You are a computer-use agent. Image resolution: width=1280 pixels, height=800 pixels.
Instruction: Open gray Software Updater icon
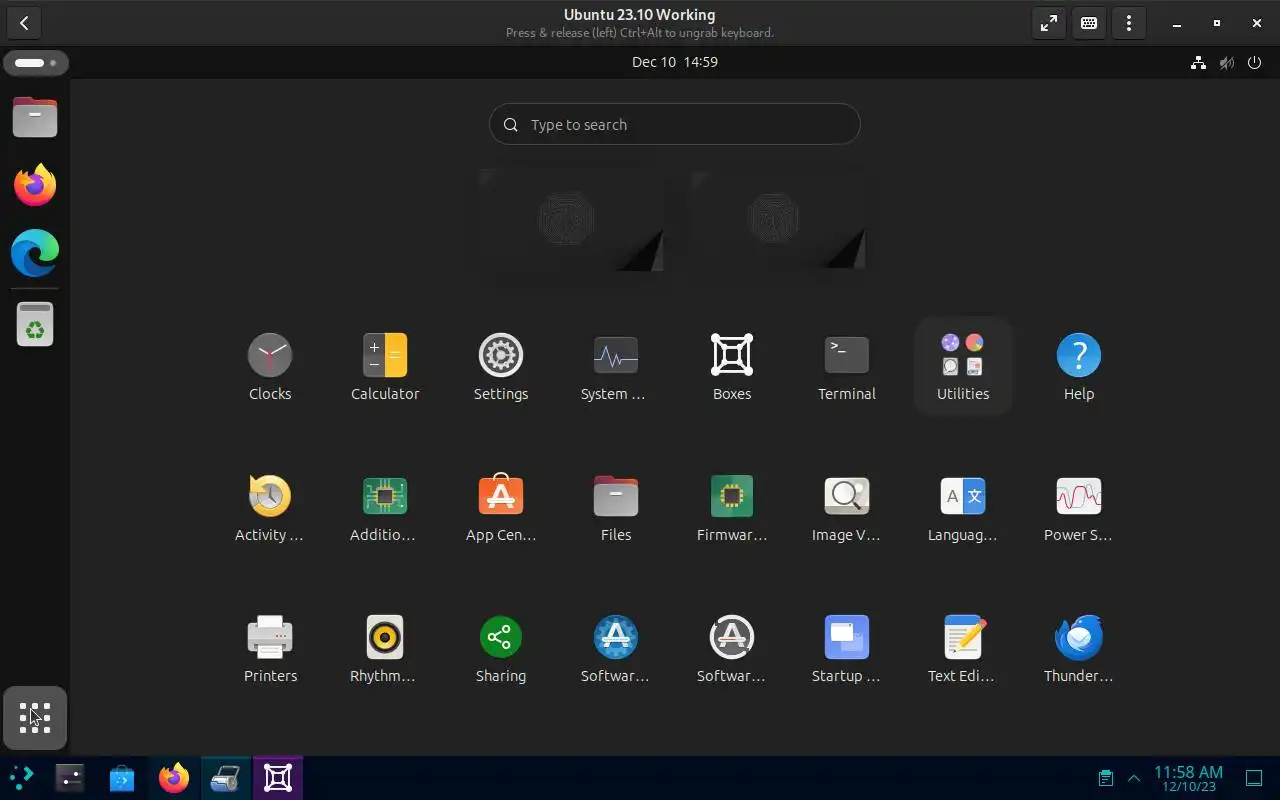point(732,649)
